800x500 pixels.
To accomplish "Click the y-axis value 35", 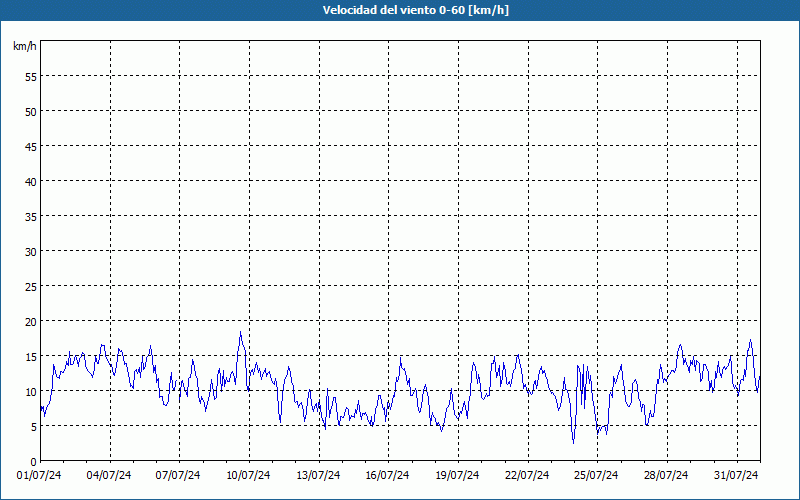I will 31,217.
